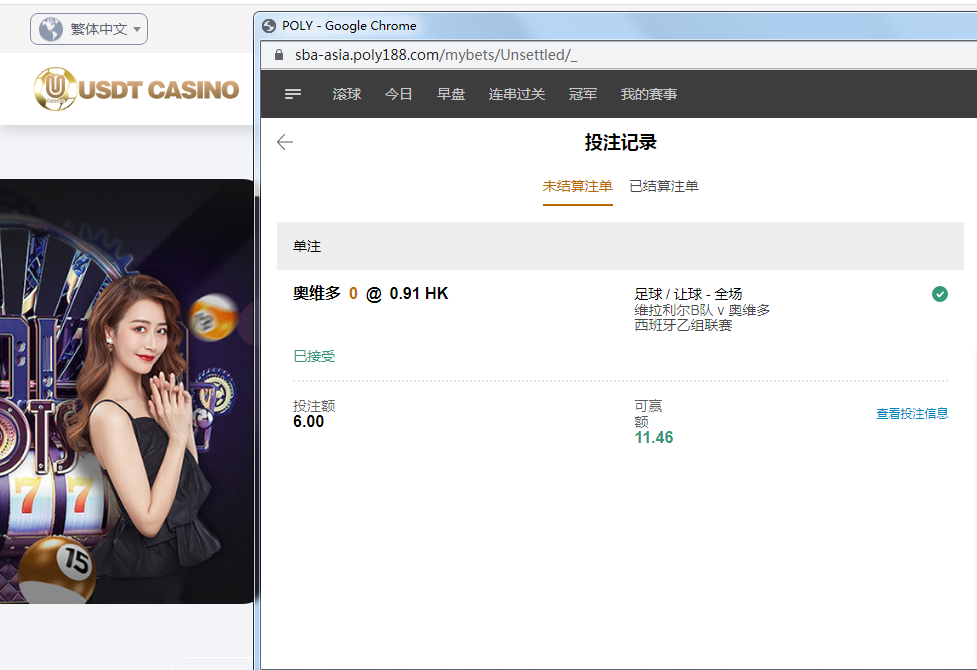Open the 冠军 menu item
Image resolution: width=977 pixels, height=670 pixels.
[583, 94]
